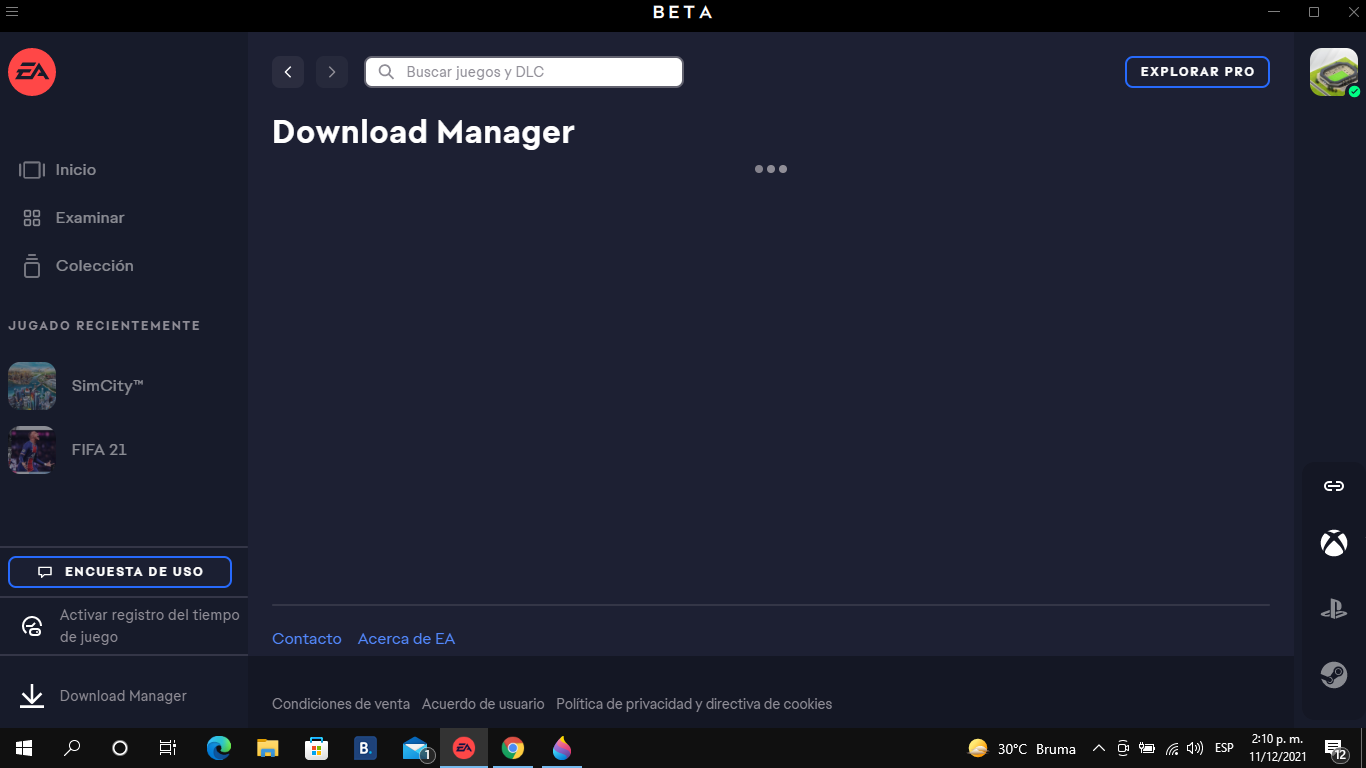Click the EA logo in sidebar
The image size is (1366, 768).
(32, 72)
